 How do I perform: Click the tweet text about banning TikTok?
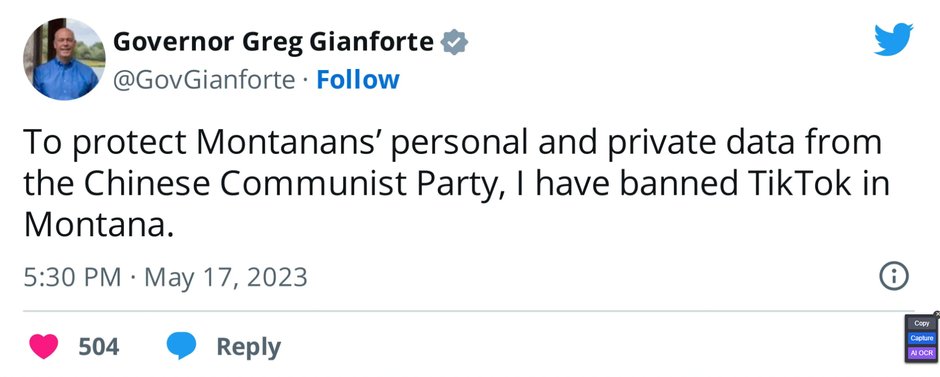[x=456, y=183]
